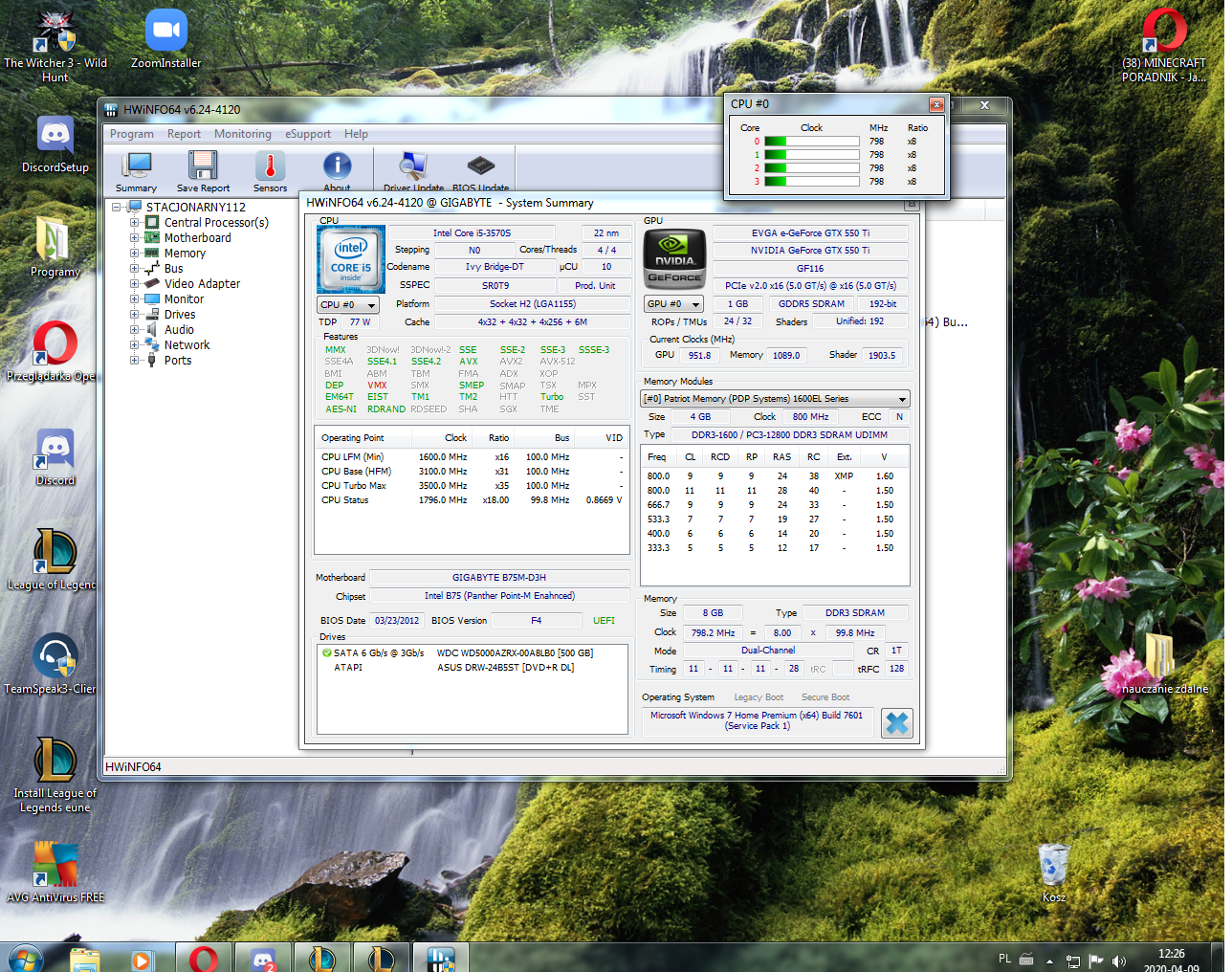
Task: Open the Windows Start button
Action: [x=25, y=958]
